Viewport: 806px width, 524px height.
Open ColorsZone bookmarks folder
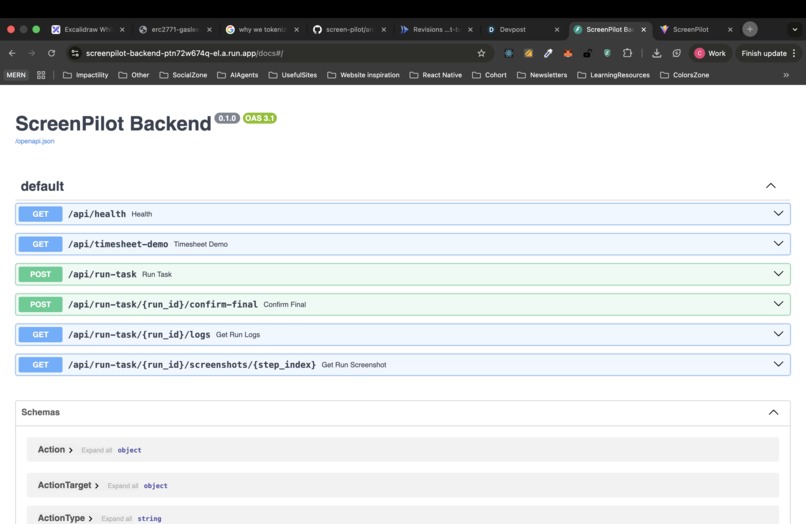tap(685, 75)
